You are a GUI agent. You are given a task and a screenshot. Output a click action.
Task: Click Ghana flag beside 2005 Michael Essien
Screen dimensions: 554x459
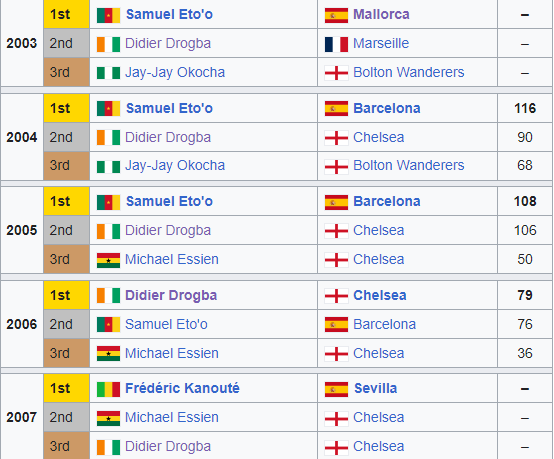(108, 260)
